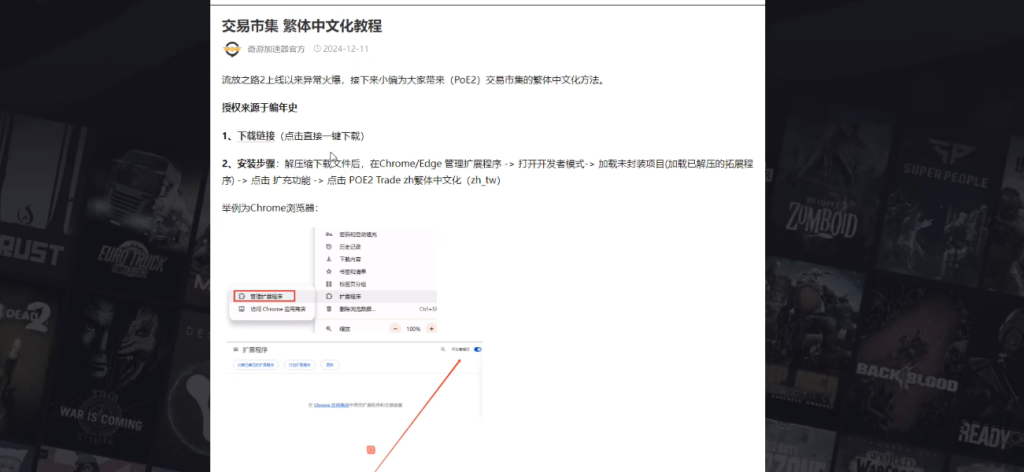Click the 加载已解压的扩展程序 button
The image size is (1024, 472).
click(255, 364)
